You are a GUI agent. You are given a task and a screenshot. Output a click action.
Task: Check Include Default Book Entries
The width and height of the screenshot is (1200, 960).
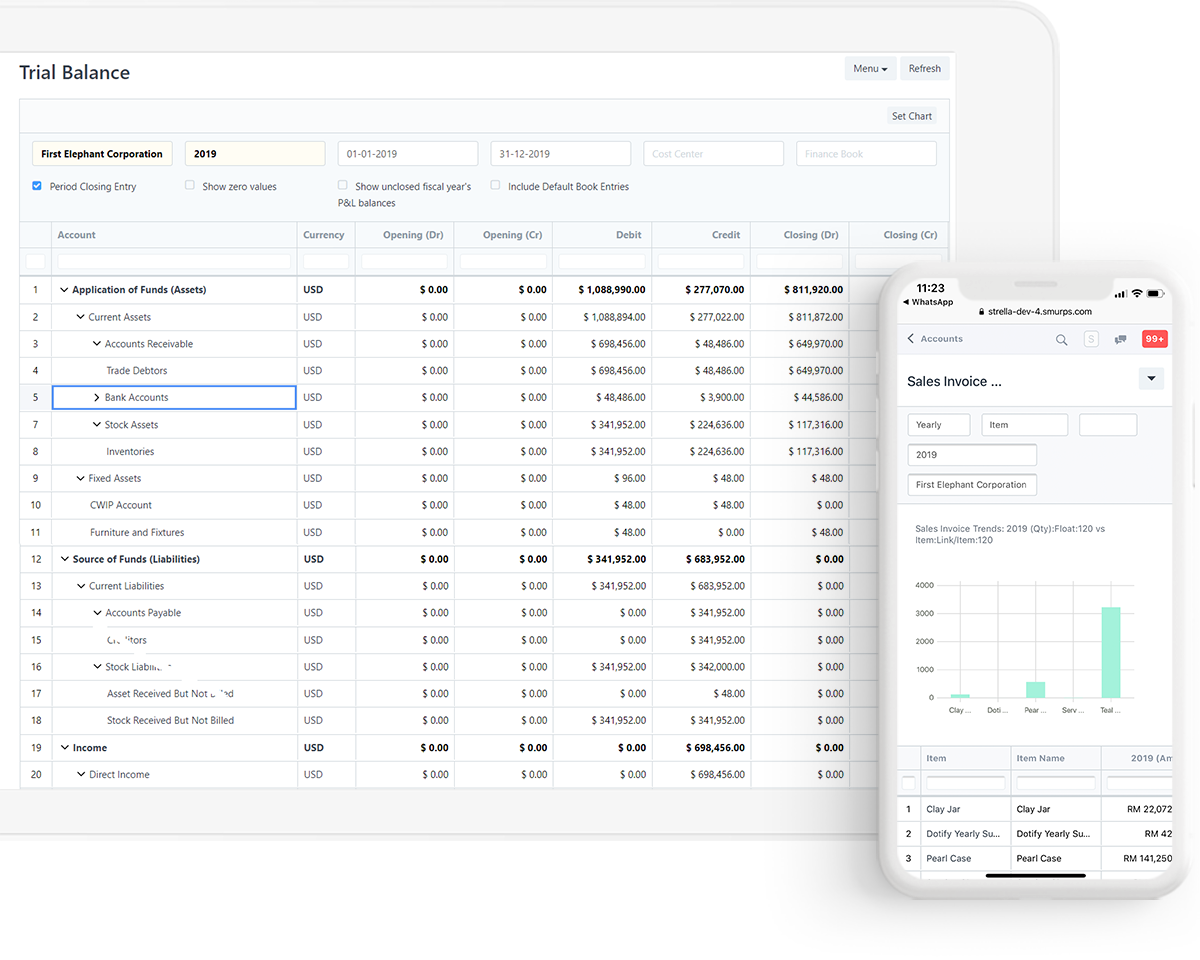[x=495, y=186]
